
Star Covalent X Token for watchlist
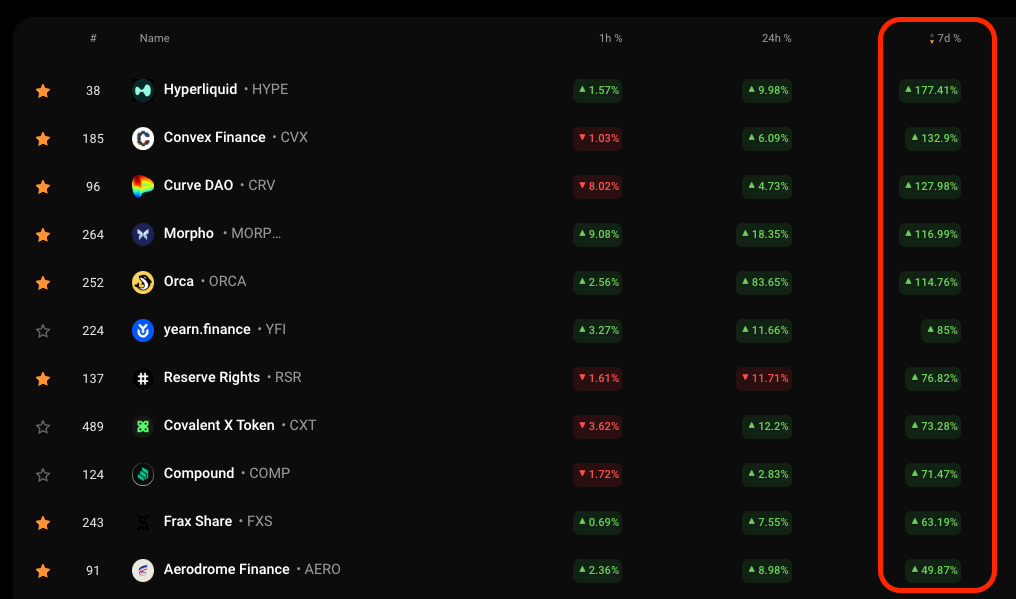click(43, 427)
